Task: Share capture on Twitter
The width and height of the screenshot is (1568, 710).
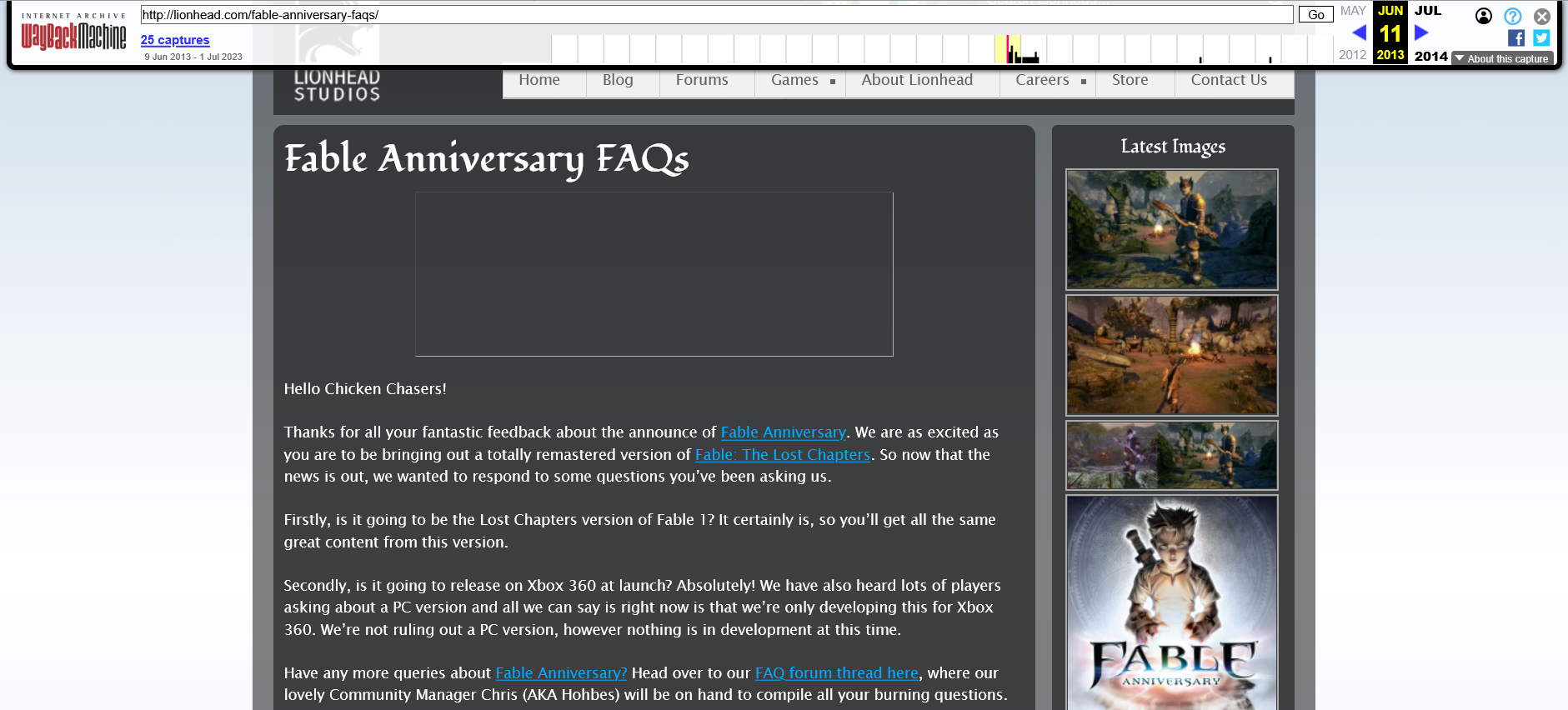Action: point(1541,37)
